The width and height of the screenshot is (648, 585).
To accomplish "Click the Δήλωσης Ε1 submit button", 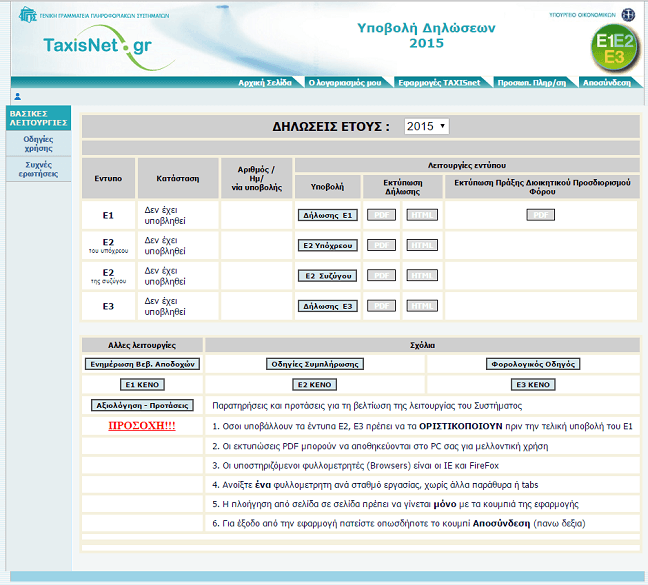I will point(328,215).
